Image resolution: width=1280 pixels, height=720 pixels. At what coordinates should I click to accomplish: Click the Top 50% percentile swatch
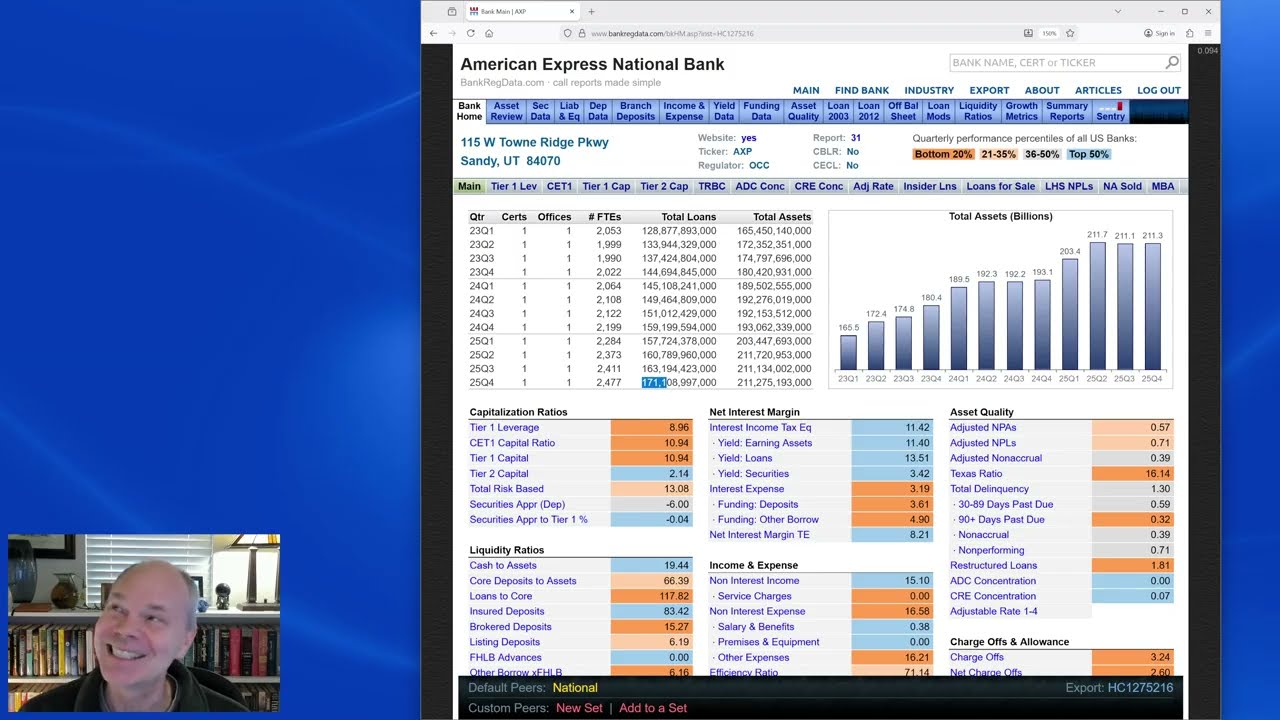point(1088,154)
